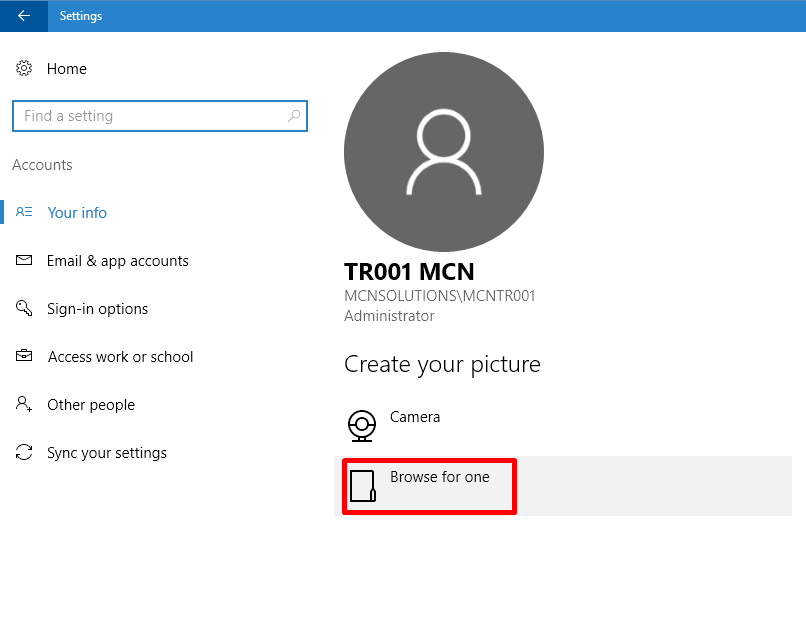
Task: Choose Camera to create your picture
Action: [x=415, y=417]
